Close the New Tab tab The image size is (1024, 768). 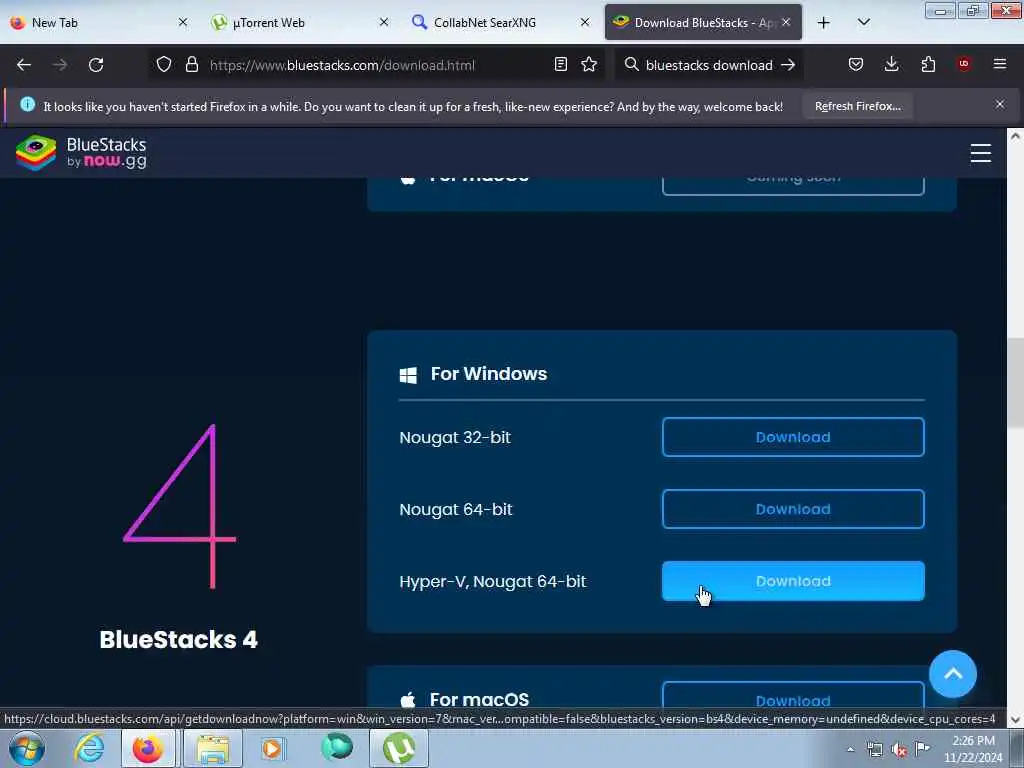tap(183, 22)
